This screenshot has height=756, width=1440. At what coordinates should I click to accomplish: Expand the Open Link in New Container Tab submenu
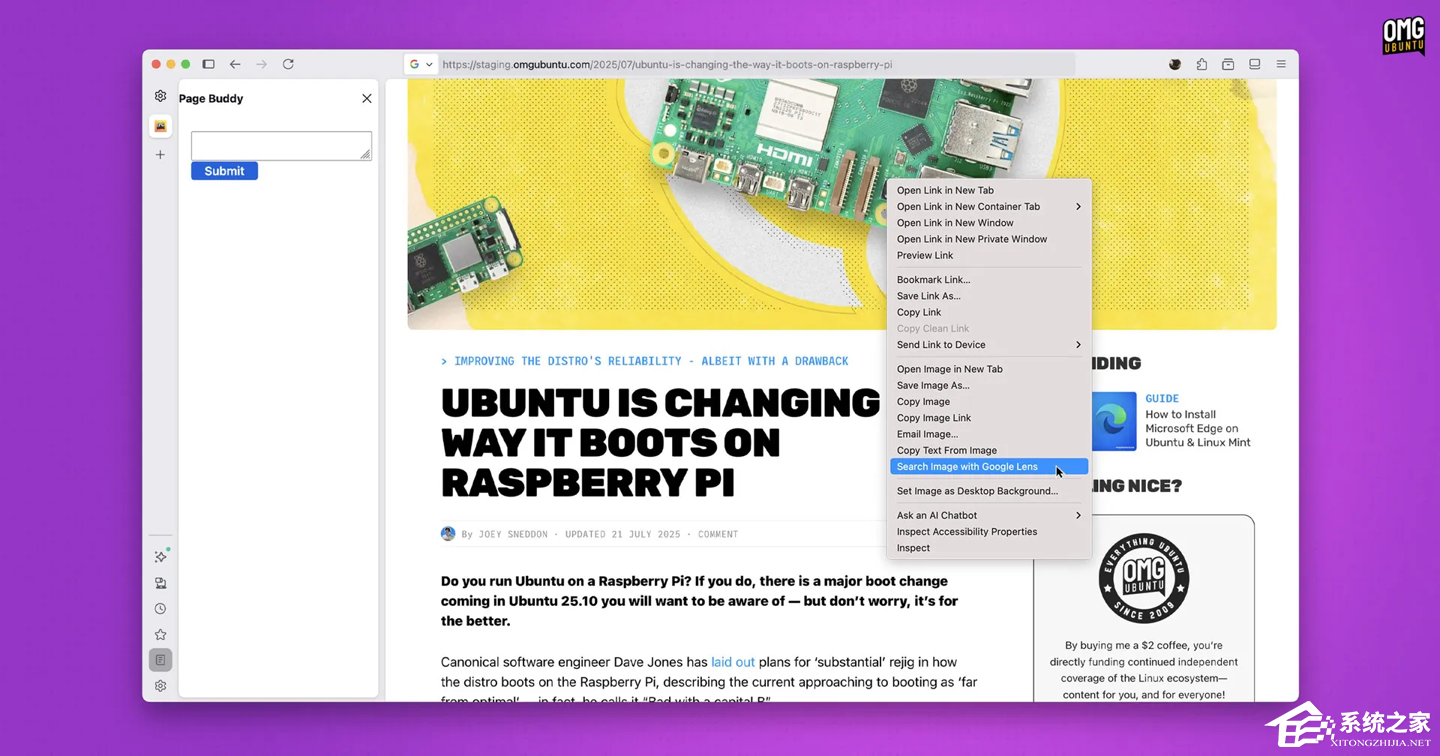[1077, 206]
